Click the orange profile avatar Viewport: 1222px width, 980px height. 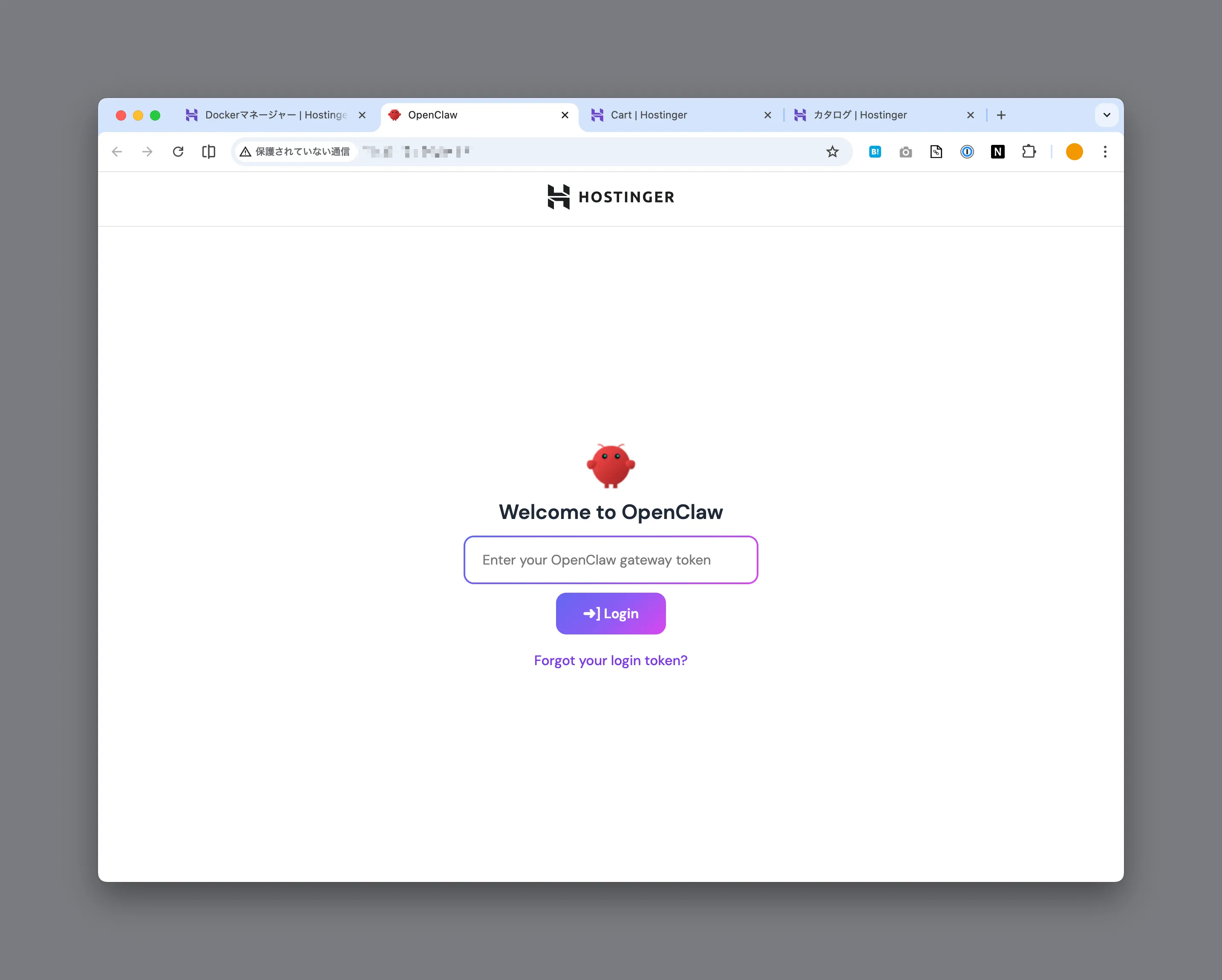(x=1074, y=151)
